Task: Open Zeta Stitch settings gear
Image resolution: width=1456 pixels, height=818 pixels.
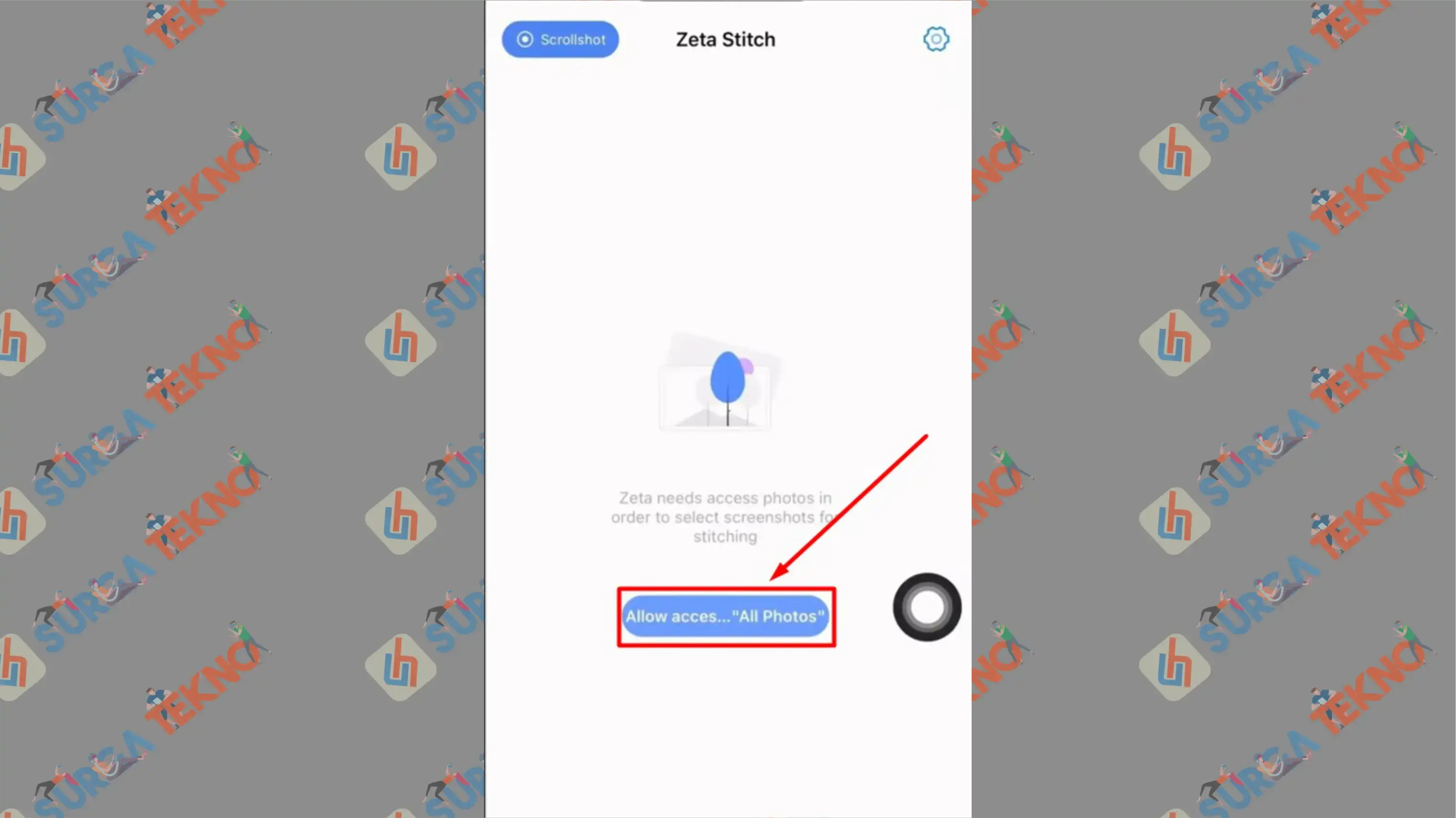Action: [936, 39]
